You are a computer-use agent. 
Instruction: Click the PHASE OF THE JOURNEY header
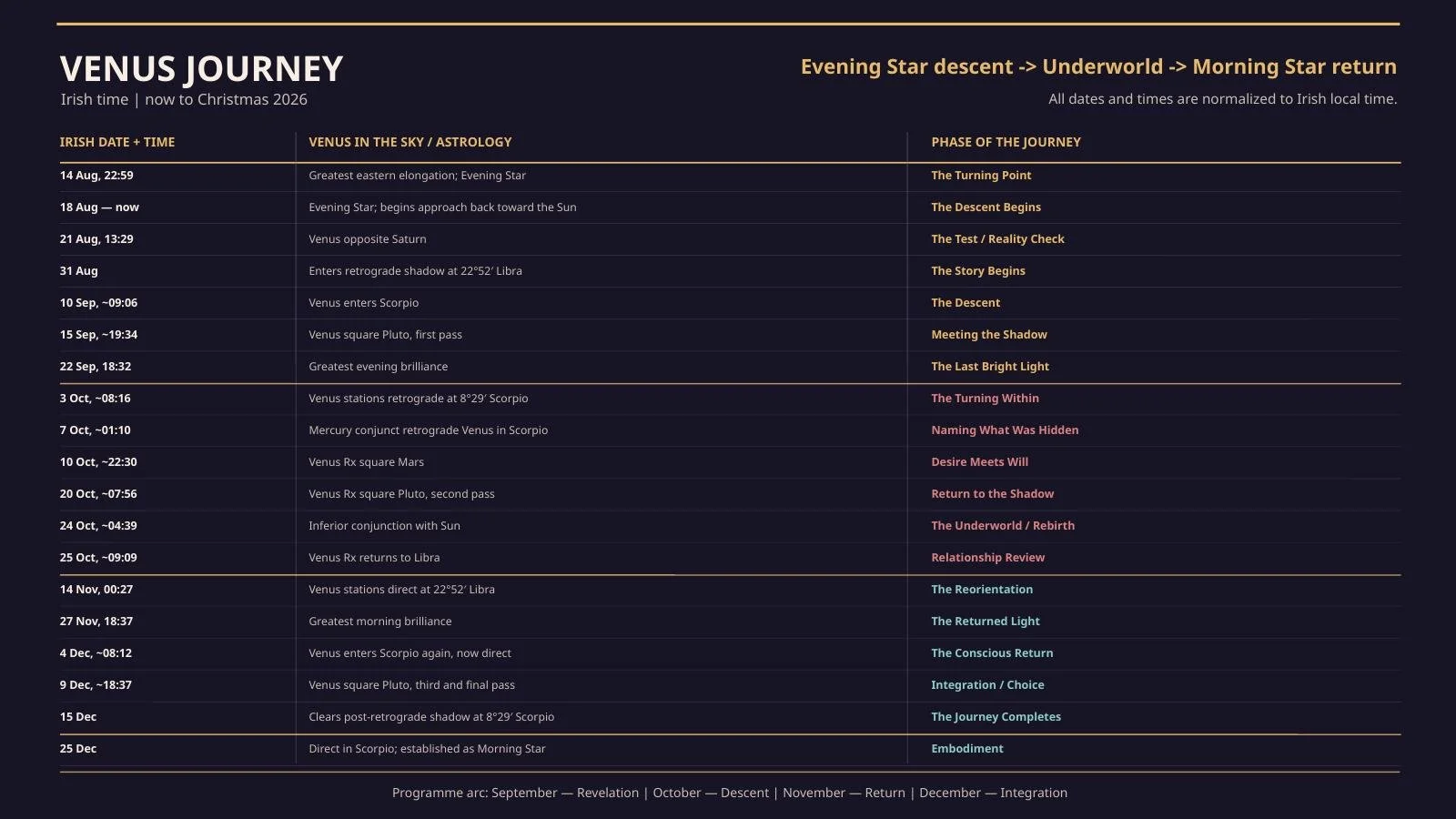point(1006,142)
